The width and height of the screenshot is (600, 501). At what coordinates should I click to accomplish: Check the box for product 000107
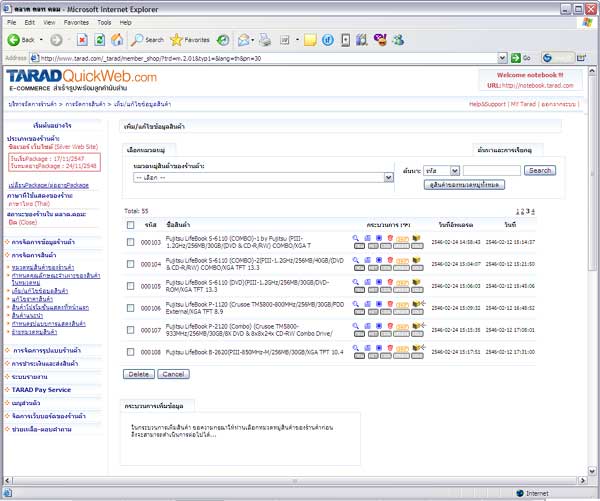[x=130, y=330]
